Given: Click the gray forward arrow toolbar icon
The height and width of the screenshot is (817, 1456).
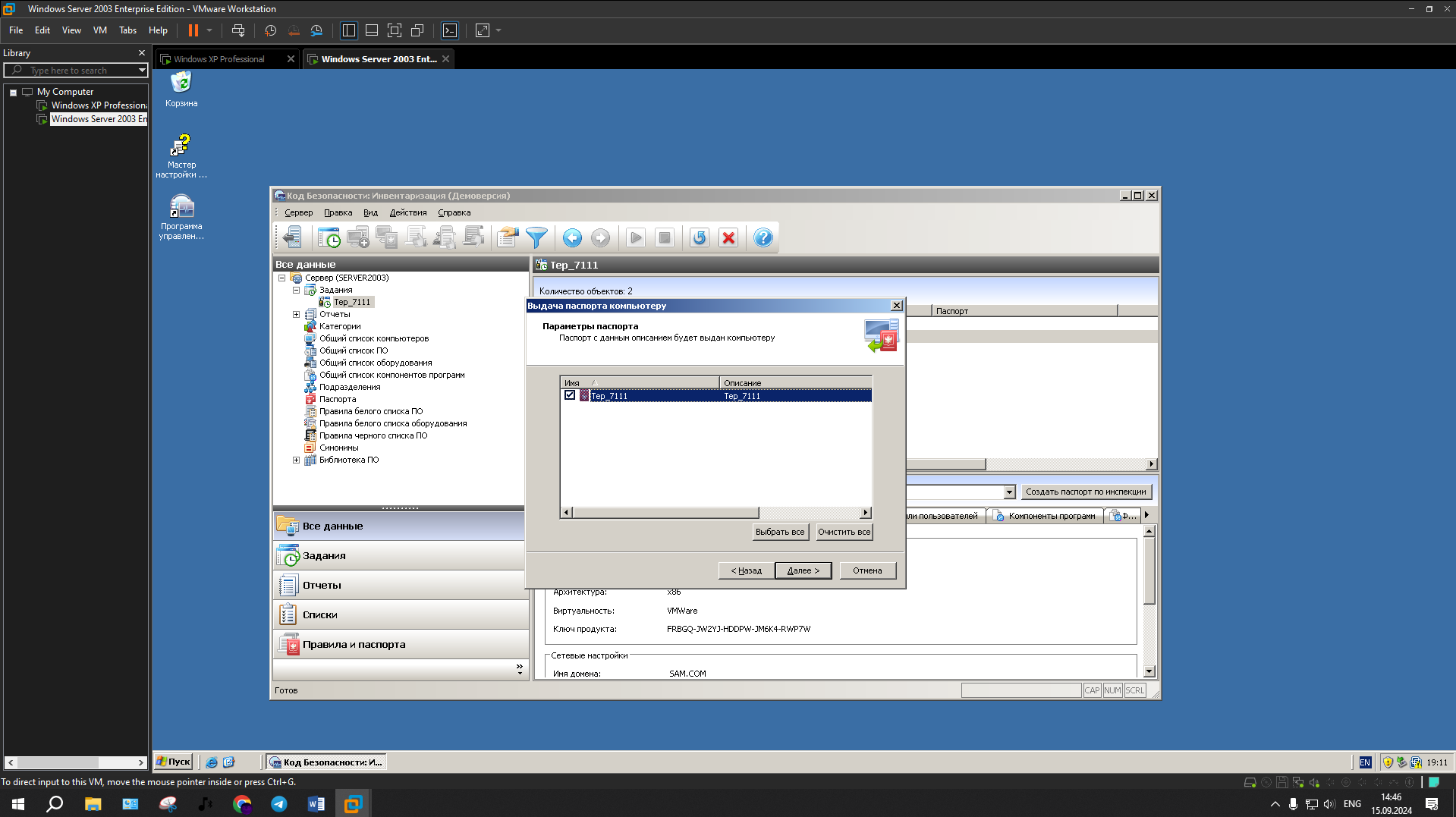Looking at the screenshot, I should tap(600, 237).
